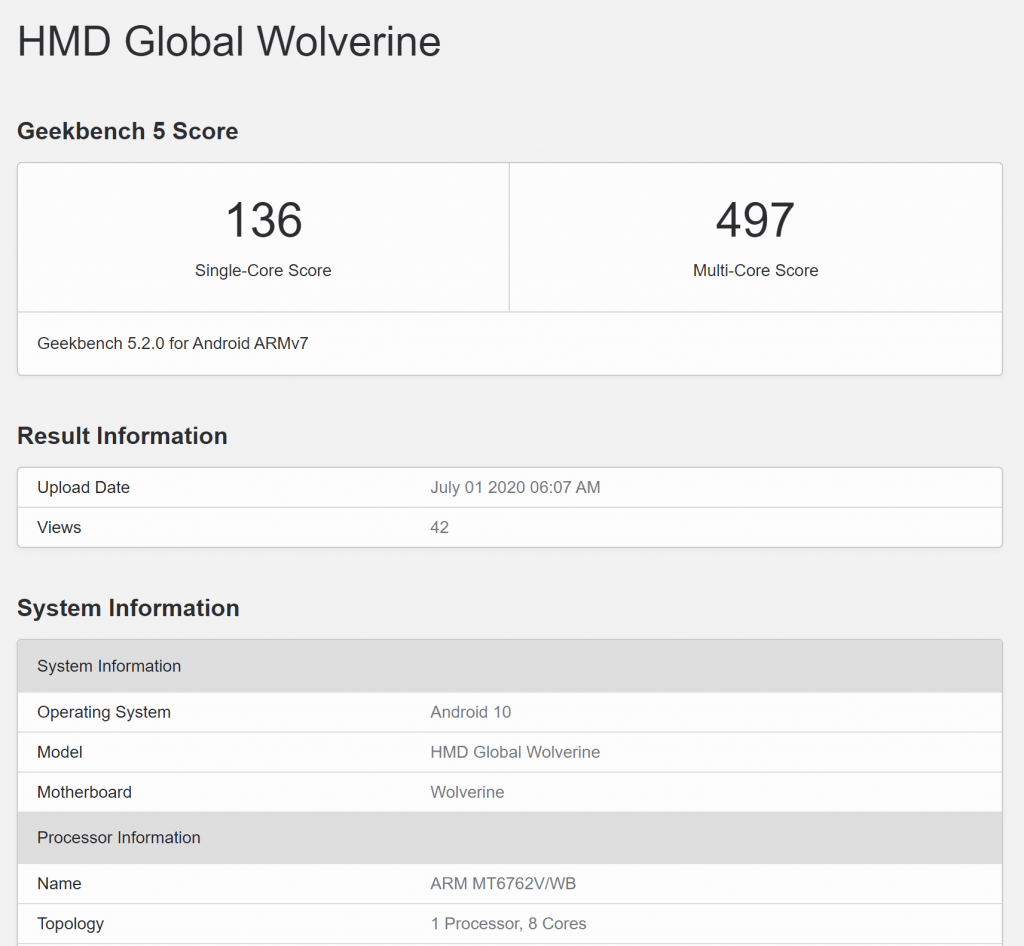The image size is (1024, 946).
Task: Click the Views row label
Action: (x=59, y=528)
